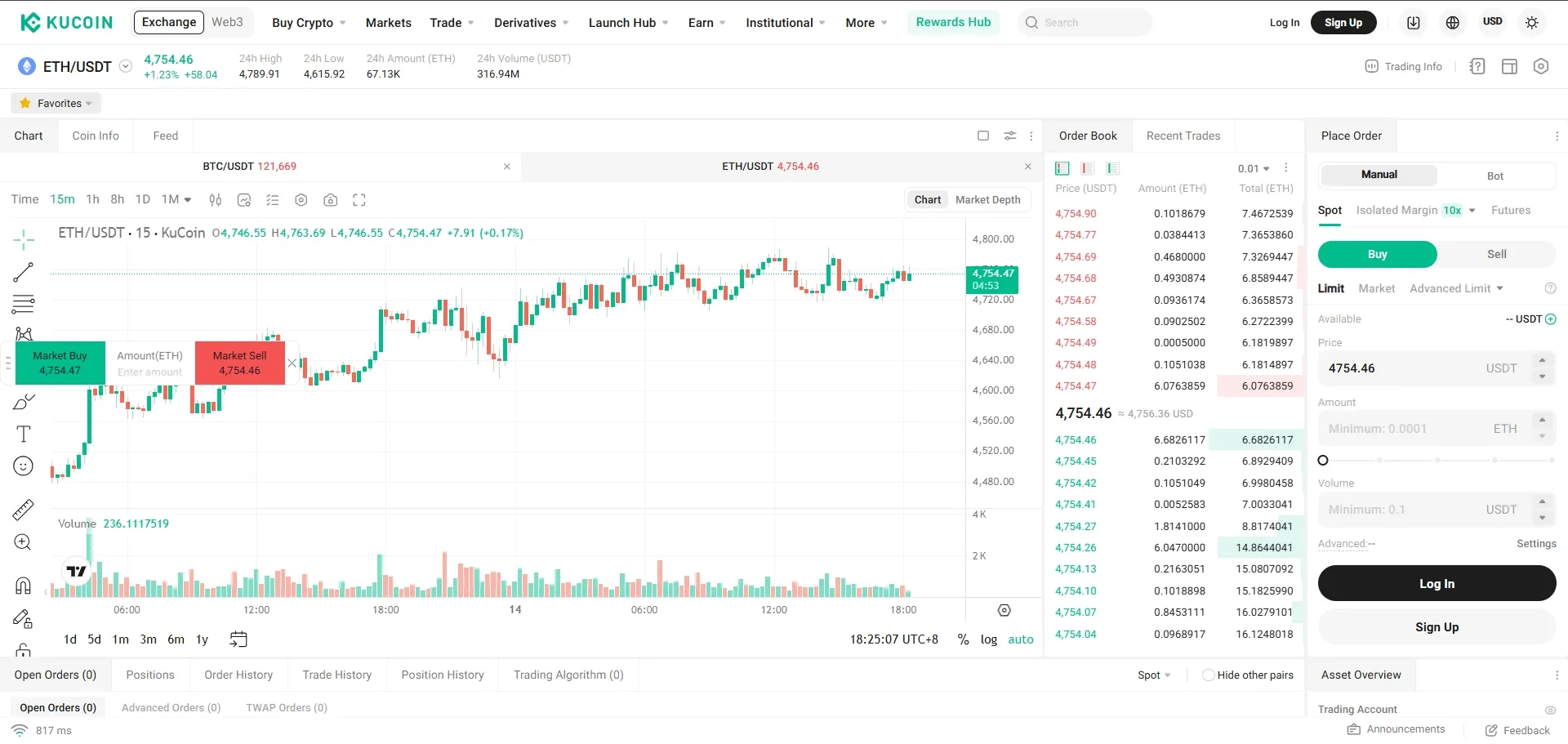Toggle percent scale on chart
This screenshot has height=744, width=1568.
click(x=964, y=639)
